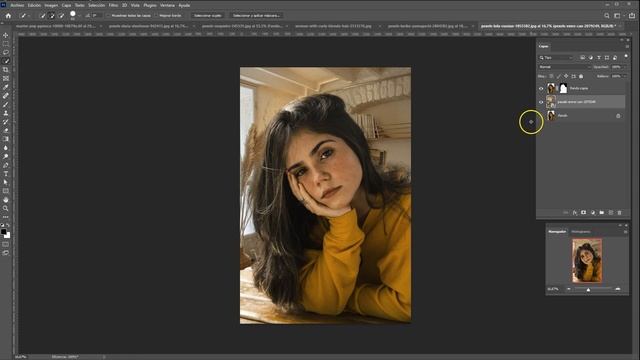Screen dimensions: 640x360
Task: Select the Hand tool
Action: pyautogui.click(x=6, y=200)
